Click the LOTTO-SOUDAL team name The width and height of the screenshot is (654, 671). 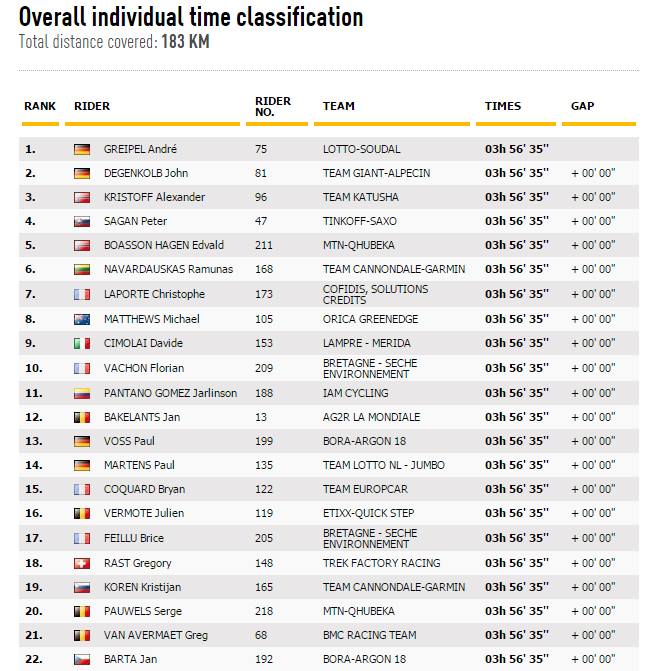pyautogui.click(x=361, y=149)
